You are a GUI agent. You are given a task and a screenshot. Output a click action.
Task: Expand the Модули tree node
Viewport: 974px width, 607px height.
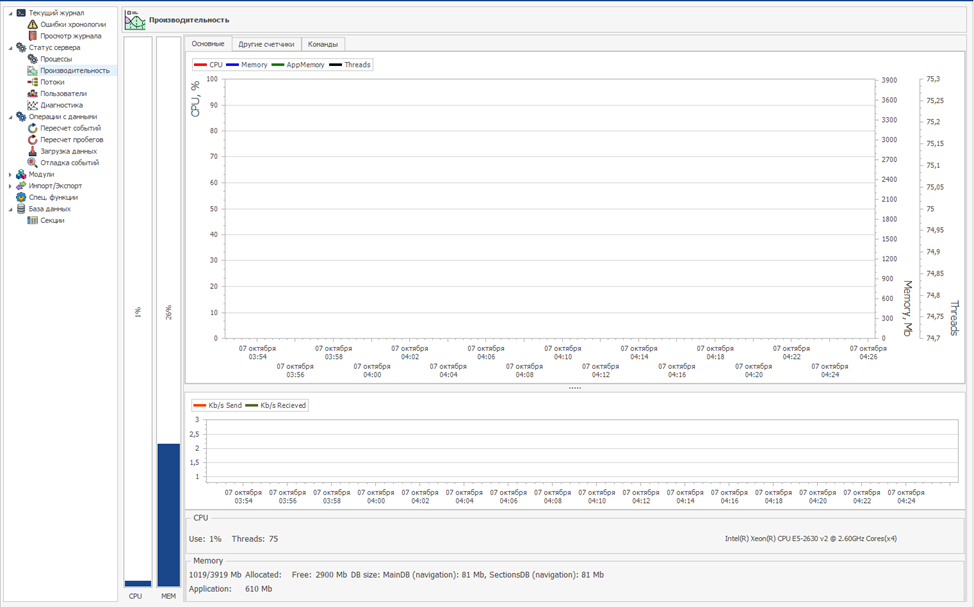pos(10,174)
